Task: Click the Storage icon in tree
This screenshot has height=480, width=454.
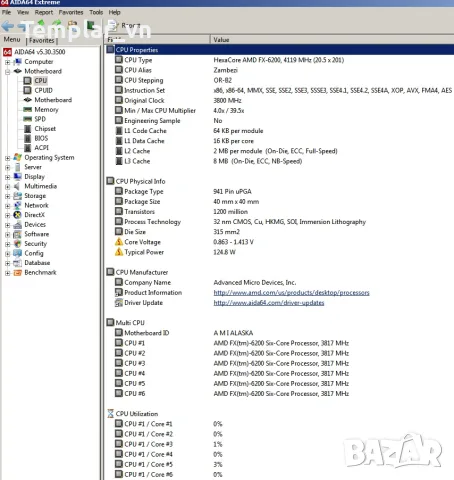Action: [17, 196]
